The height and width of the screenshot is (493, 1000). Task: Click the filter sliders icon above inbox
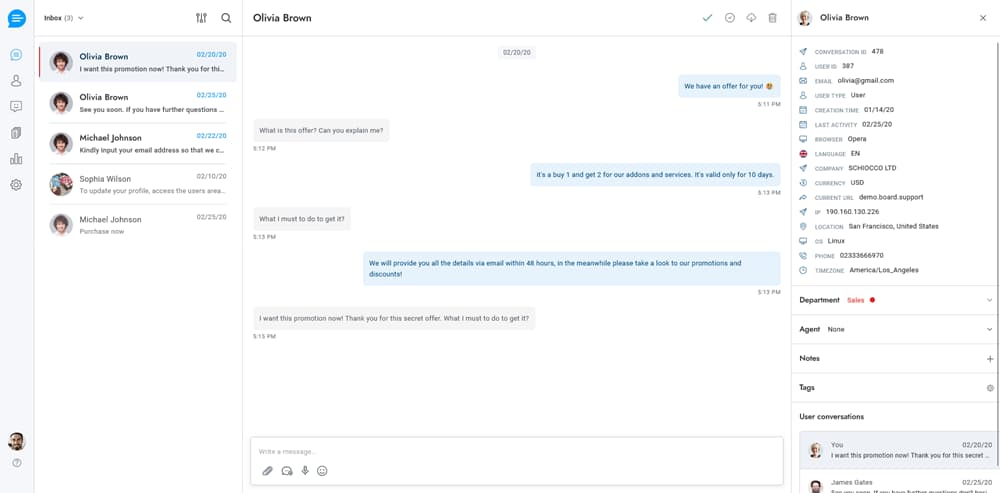tap(202, 18)
